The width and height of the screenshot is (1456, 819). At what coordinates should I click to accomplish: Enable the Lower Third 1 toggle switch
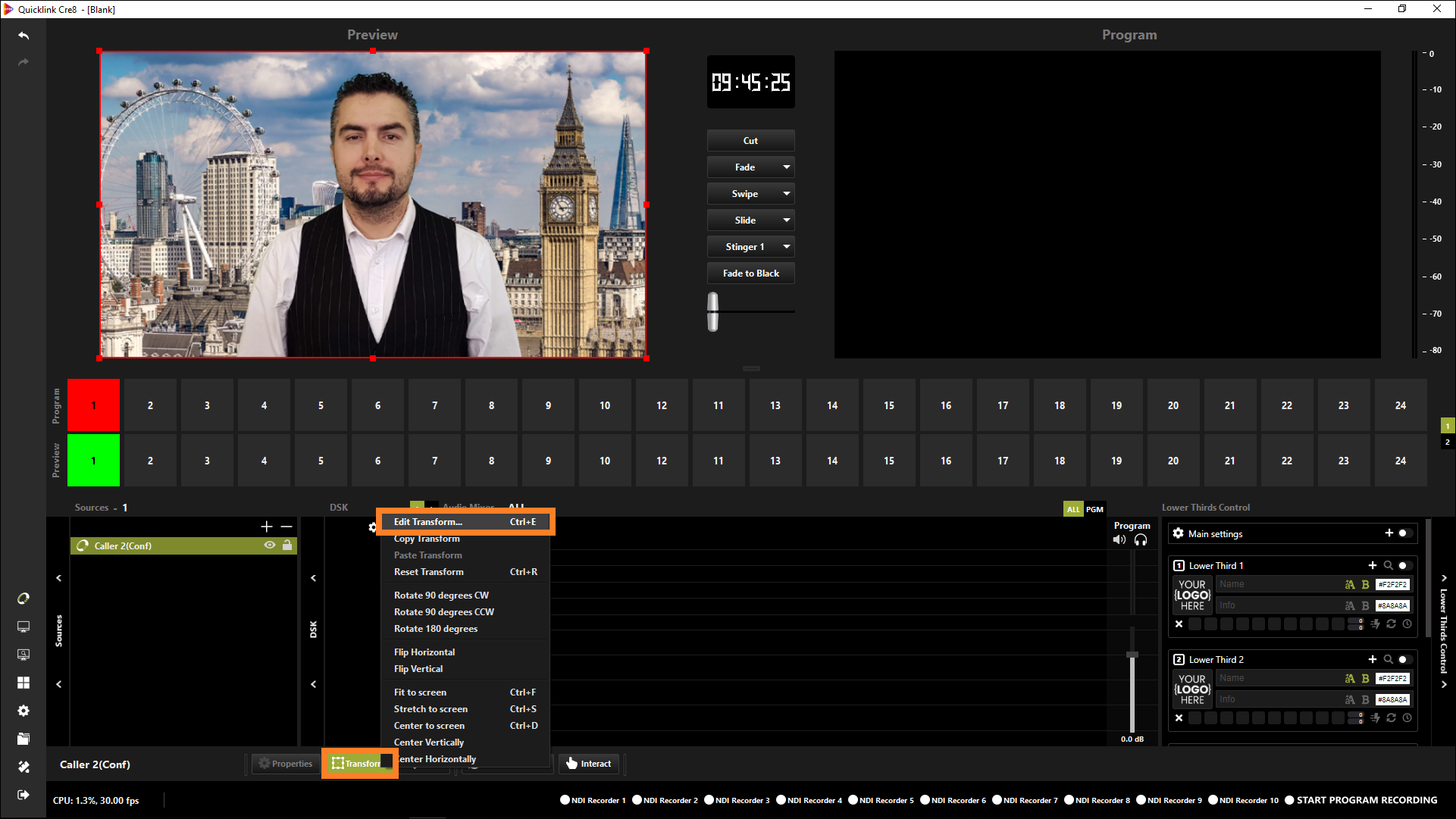coord(1404,566)
